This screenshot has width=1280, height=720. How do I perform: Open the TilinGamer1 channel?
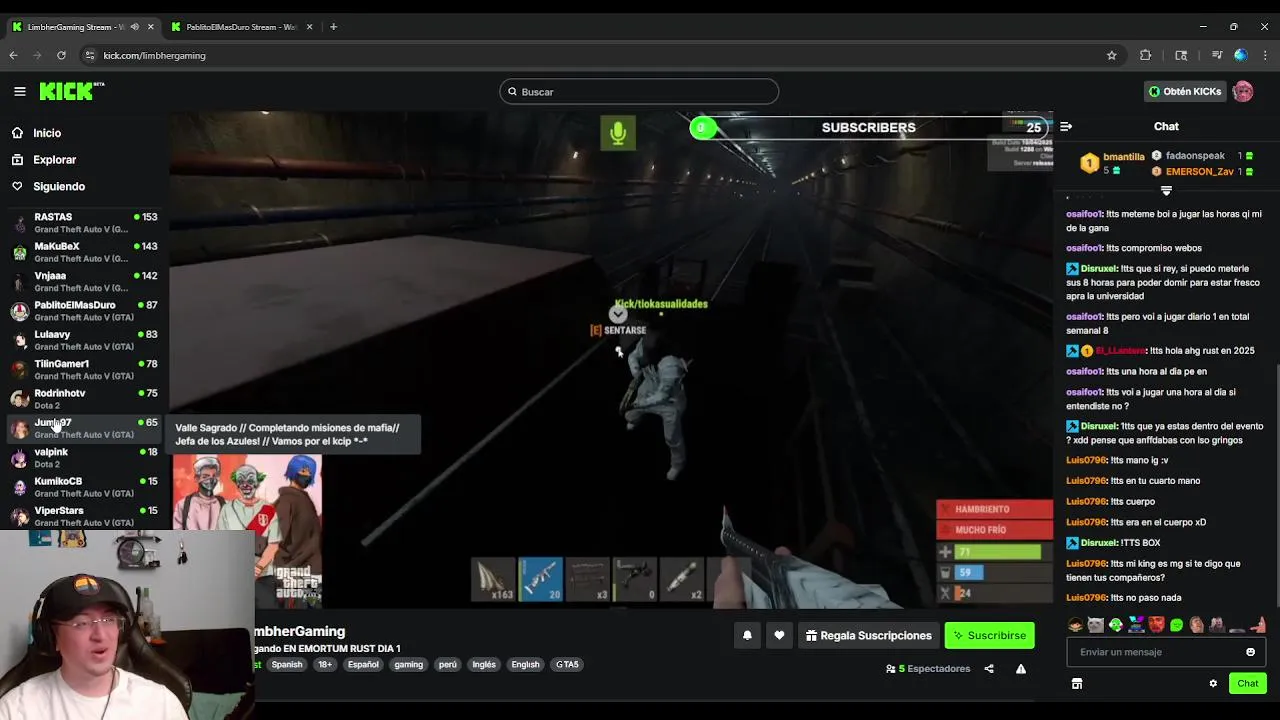point(84,370)
